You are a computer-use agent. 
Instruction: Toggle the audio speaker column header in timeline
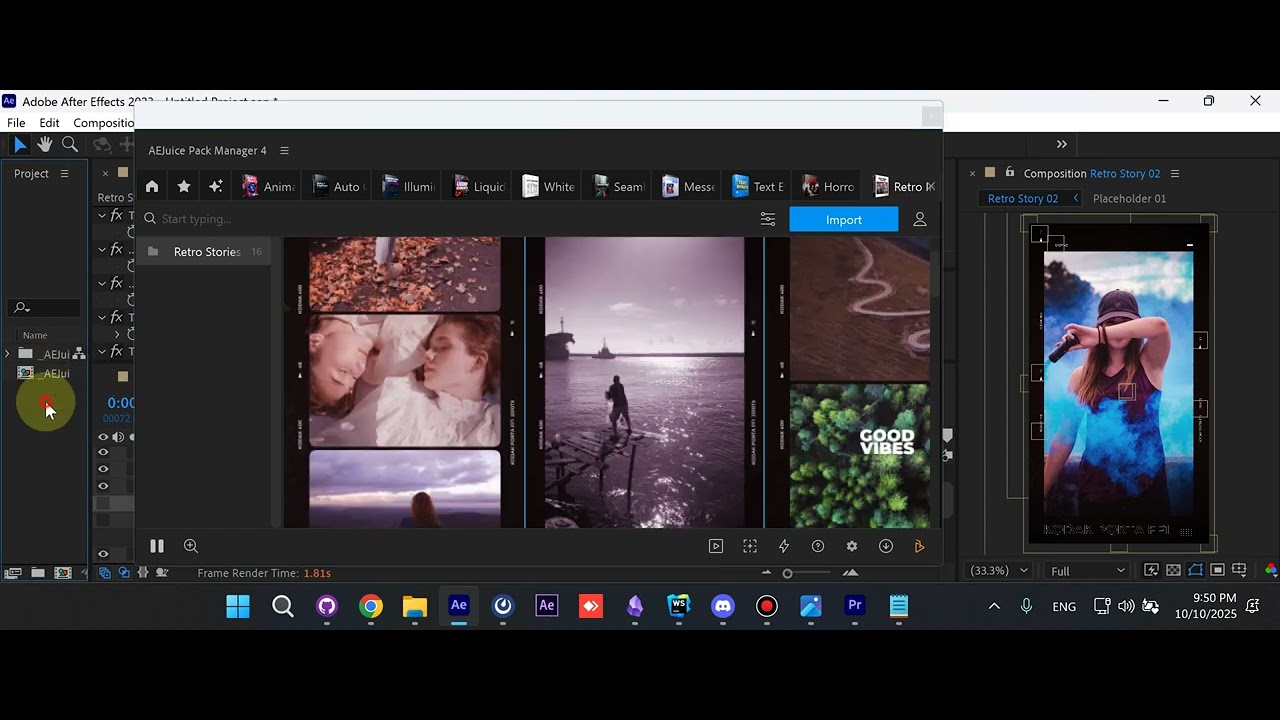pyautogui.click(x=118, y=437)
